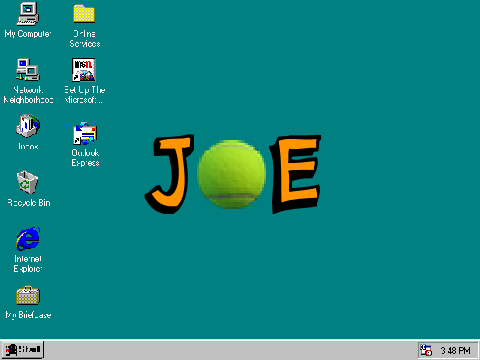Viewport: 480px width, 360px height.
Task: Select the Online Services folder icon
Action: pos(84,14)
